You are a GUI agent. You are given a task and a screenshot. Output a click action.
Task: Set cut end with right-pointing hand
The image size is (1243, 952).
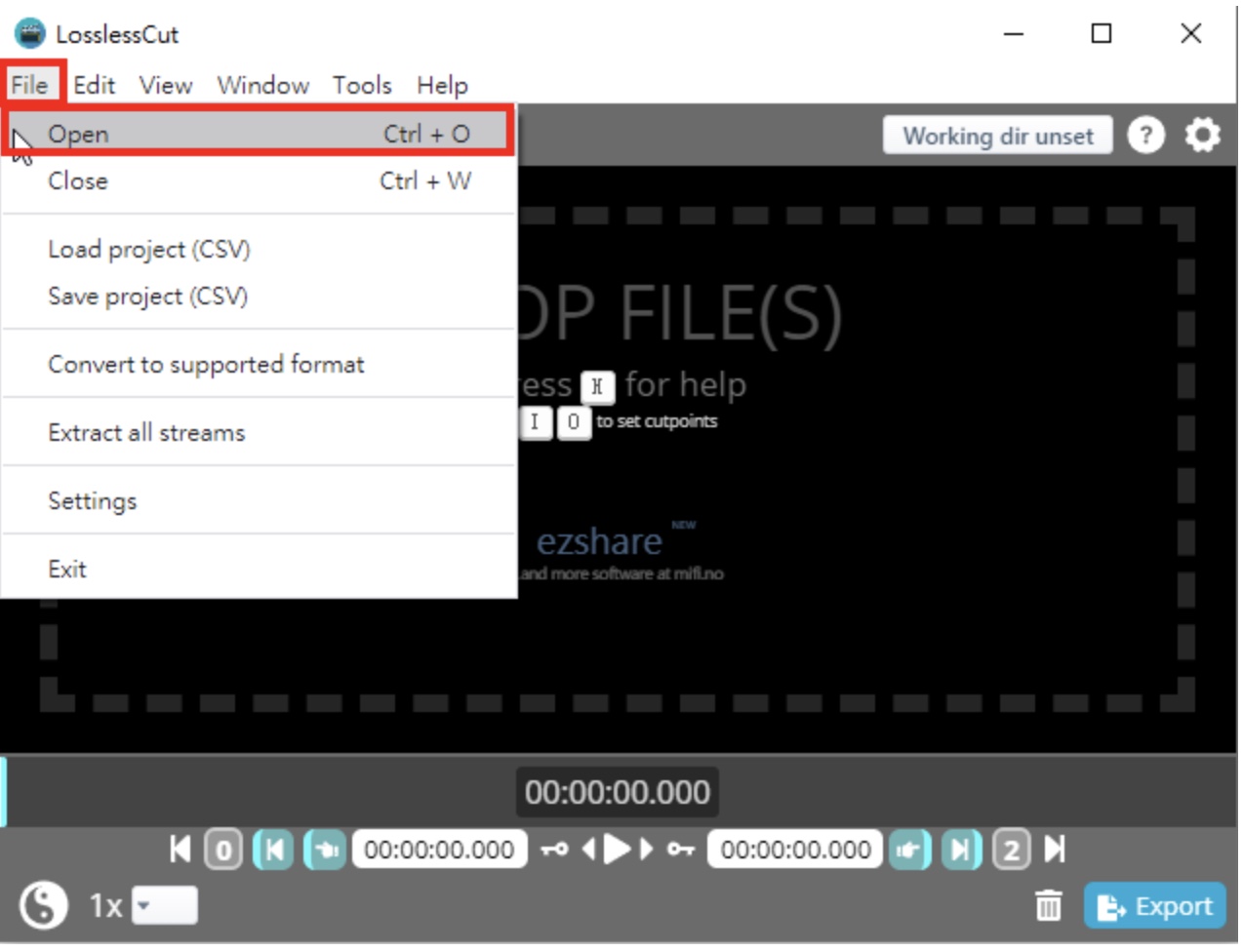909,850
